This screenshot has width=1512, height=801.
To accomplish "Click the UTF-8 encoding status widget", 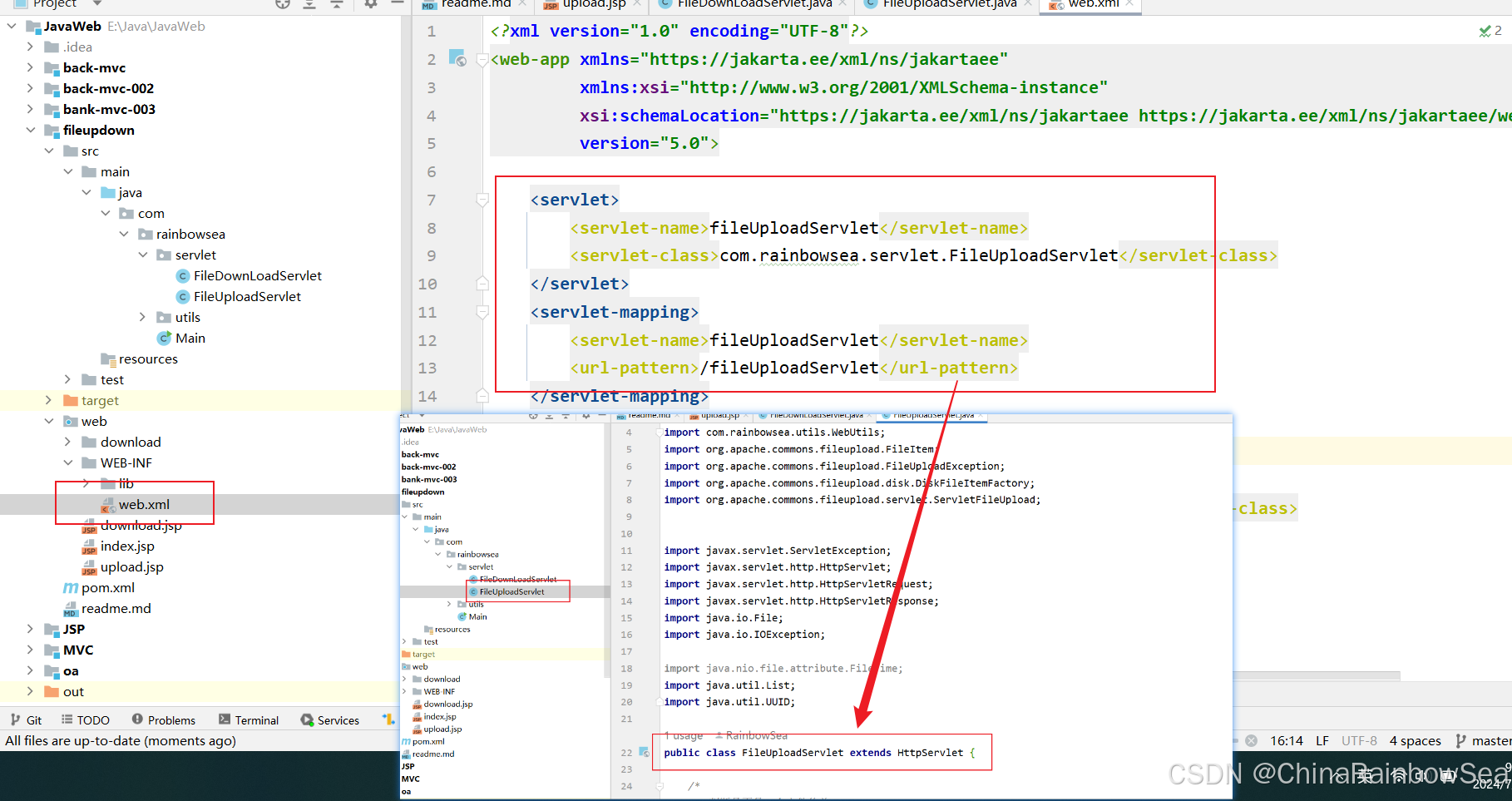I will tap(1359, 740).
